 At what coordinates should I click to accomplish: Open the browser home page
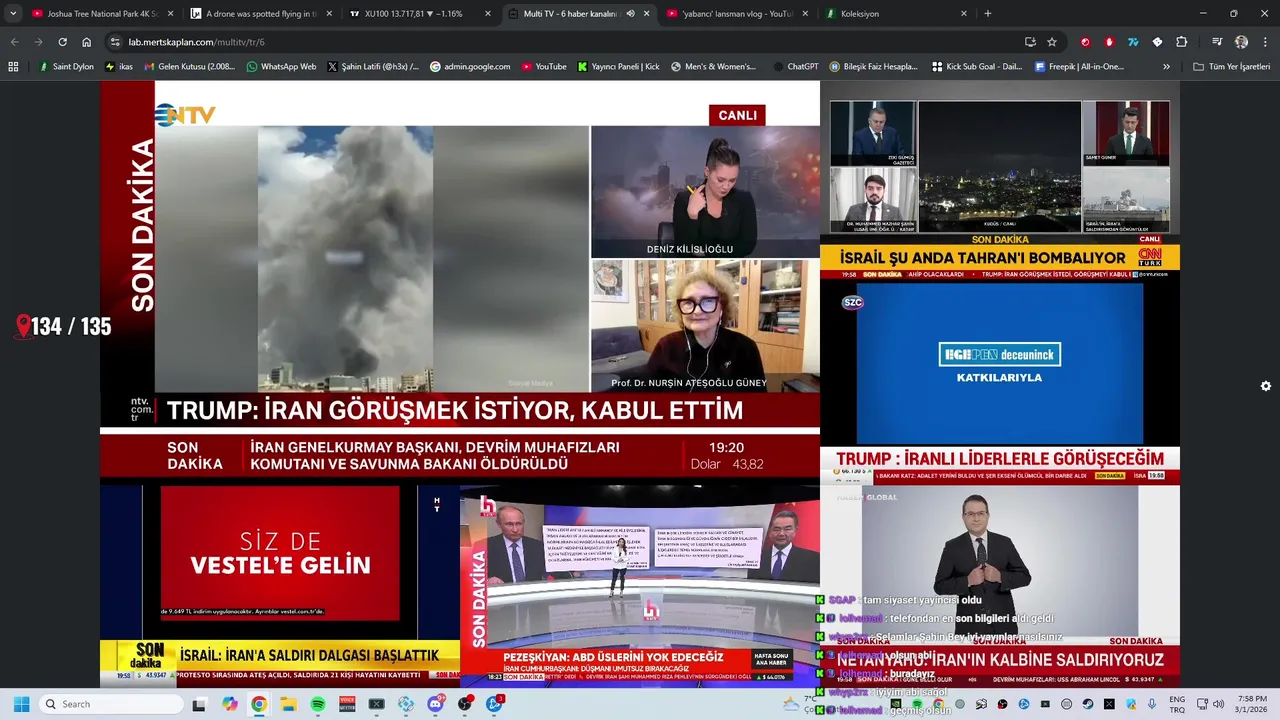point(87,42)
